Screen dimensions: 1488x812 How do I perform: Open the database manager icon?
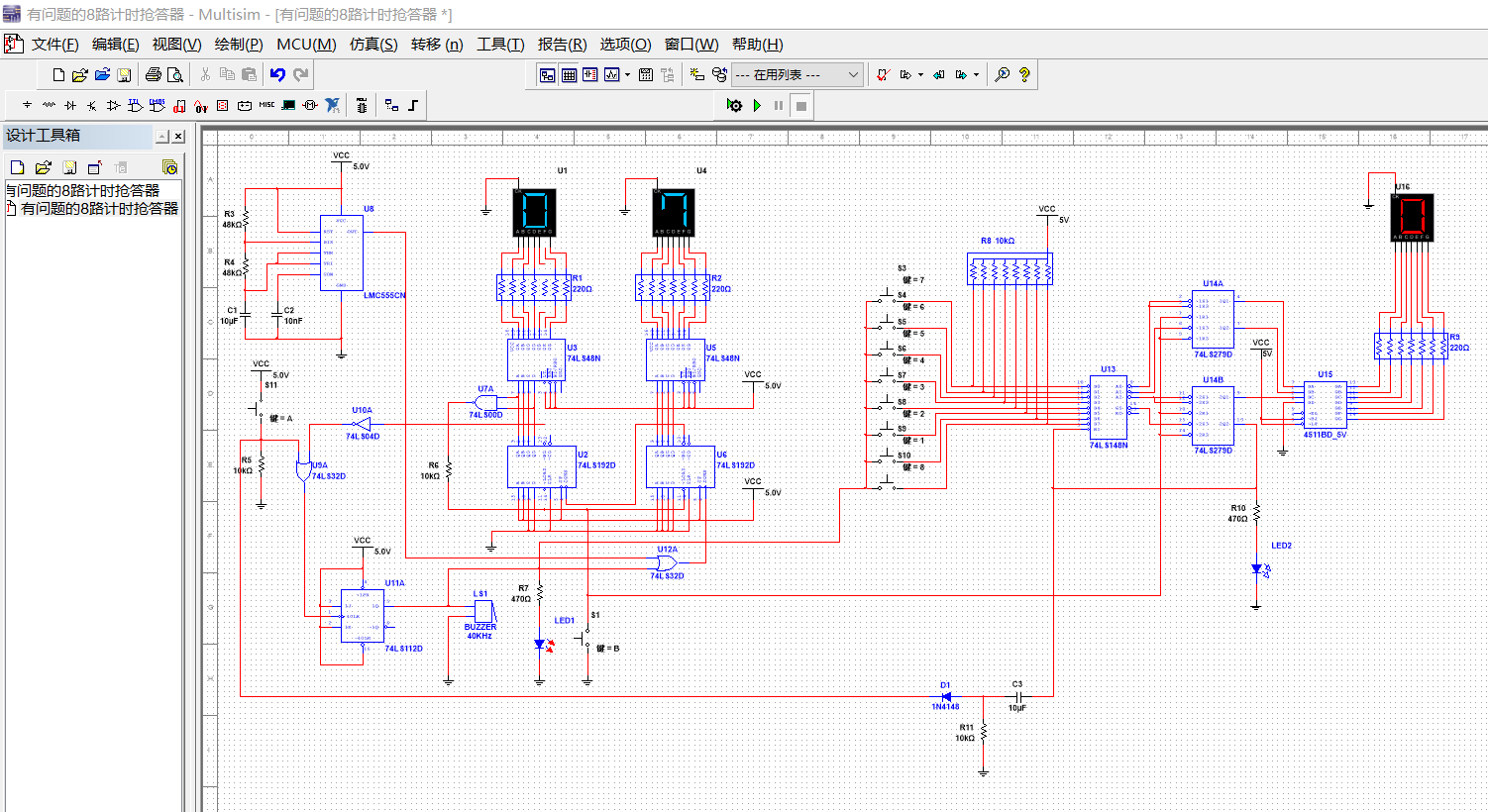point(720,74)
